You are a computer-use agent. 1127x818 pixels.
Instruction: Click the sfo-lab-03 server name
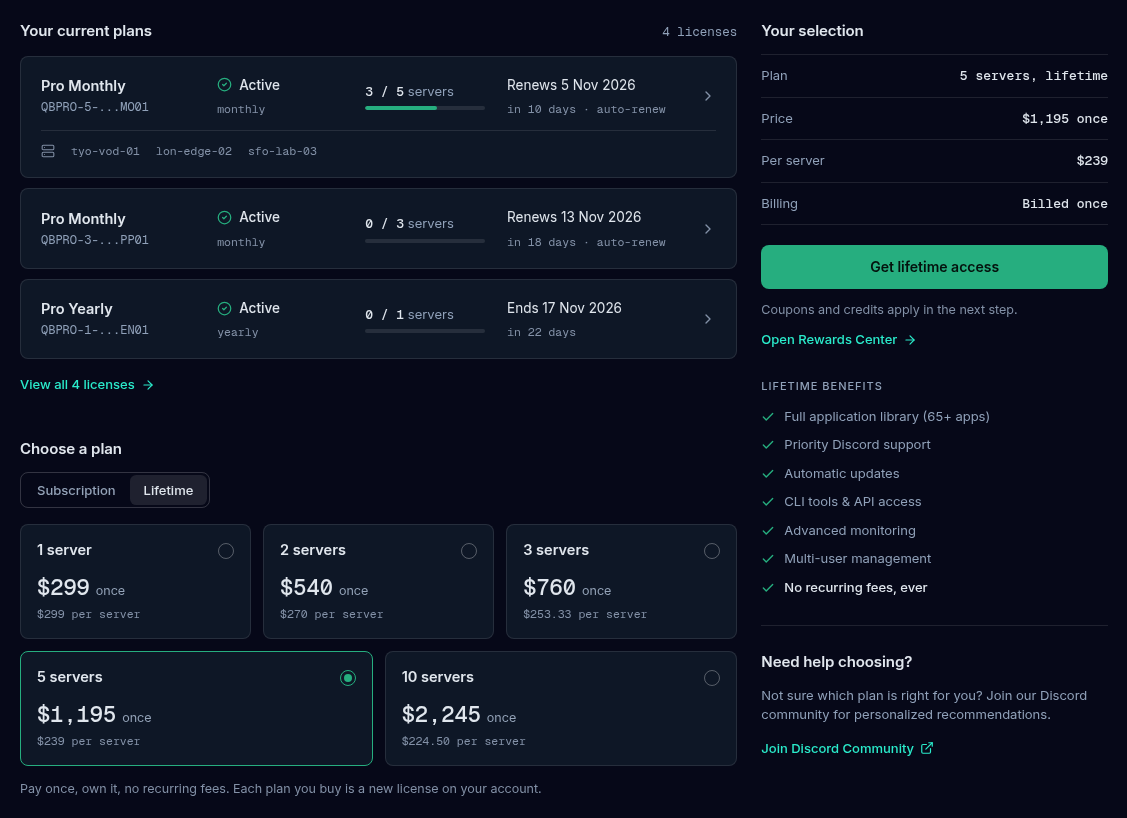pos(282,151)
